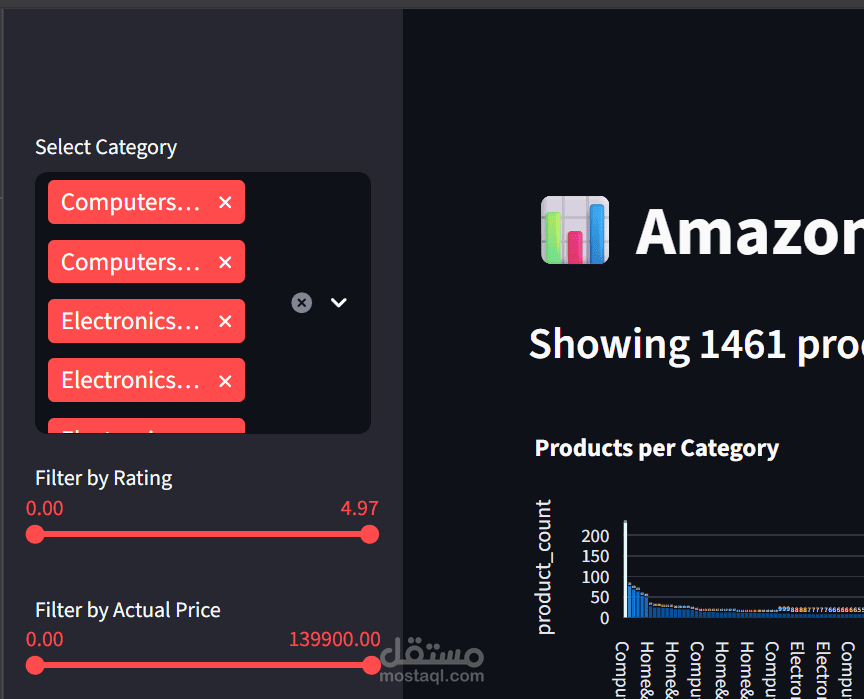Click the "50" y-axis tick label
Image resolution: width=864 pixels, height=699 pixels.
(x=600, y=598)
